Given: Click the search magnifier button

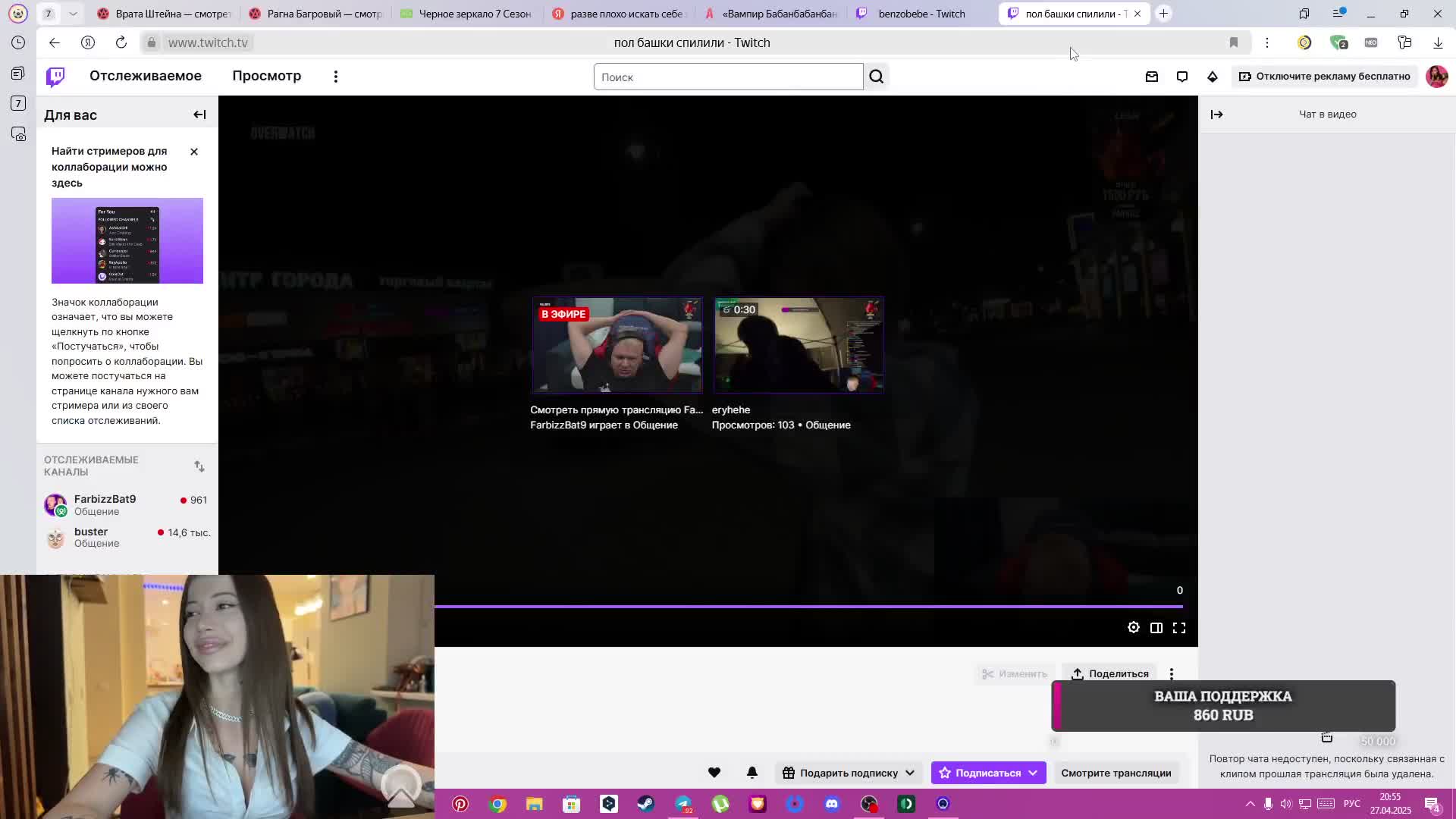Looking at the screenshot, I should [x=877, y=77].
